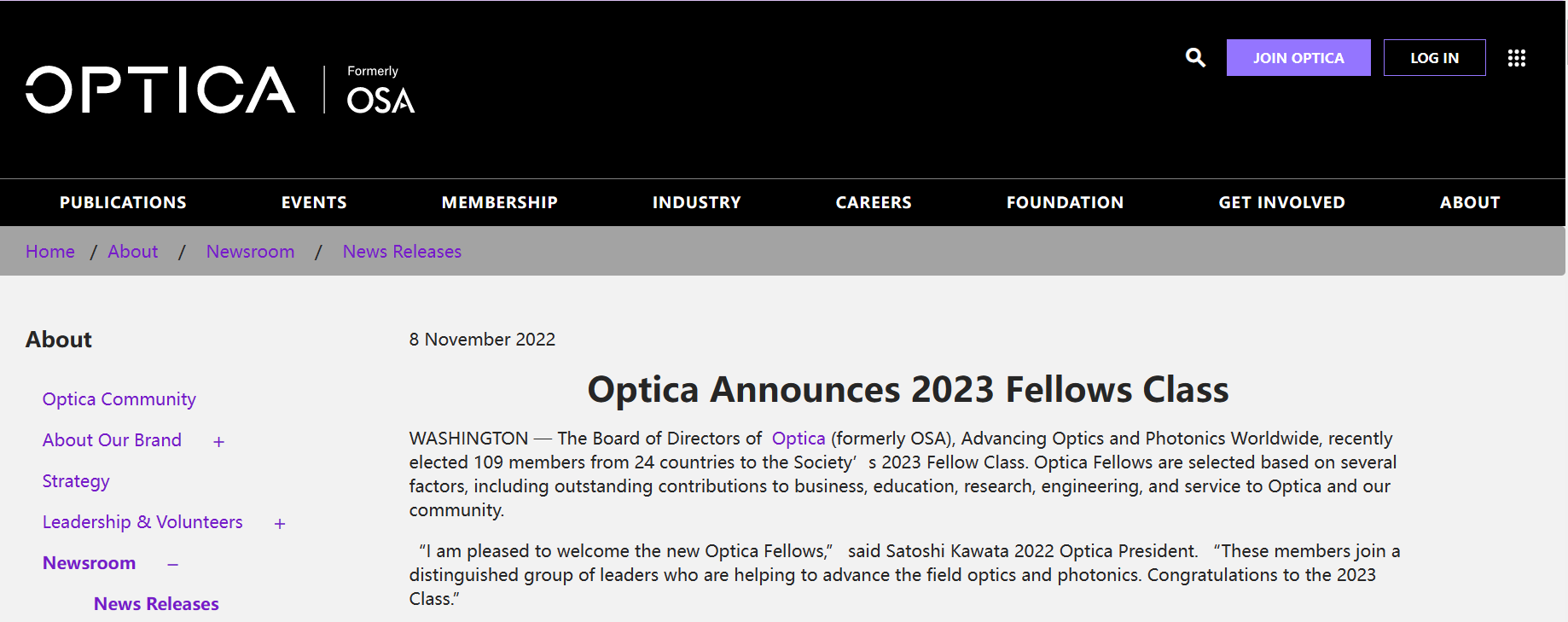This screenshot has width=1568, height=622.
Task: Go to Home in the breadcrumb
Action: pyautogui.click(x=50, y=252)
